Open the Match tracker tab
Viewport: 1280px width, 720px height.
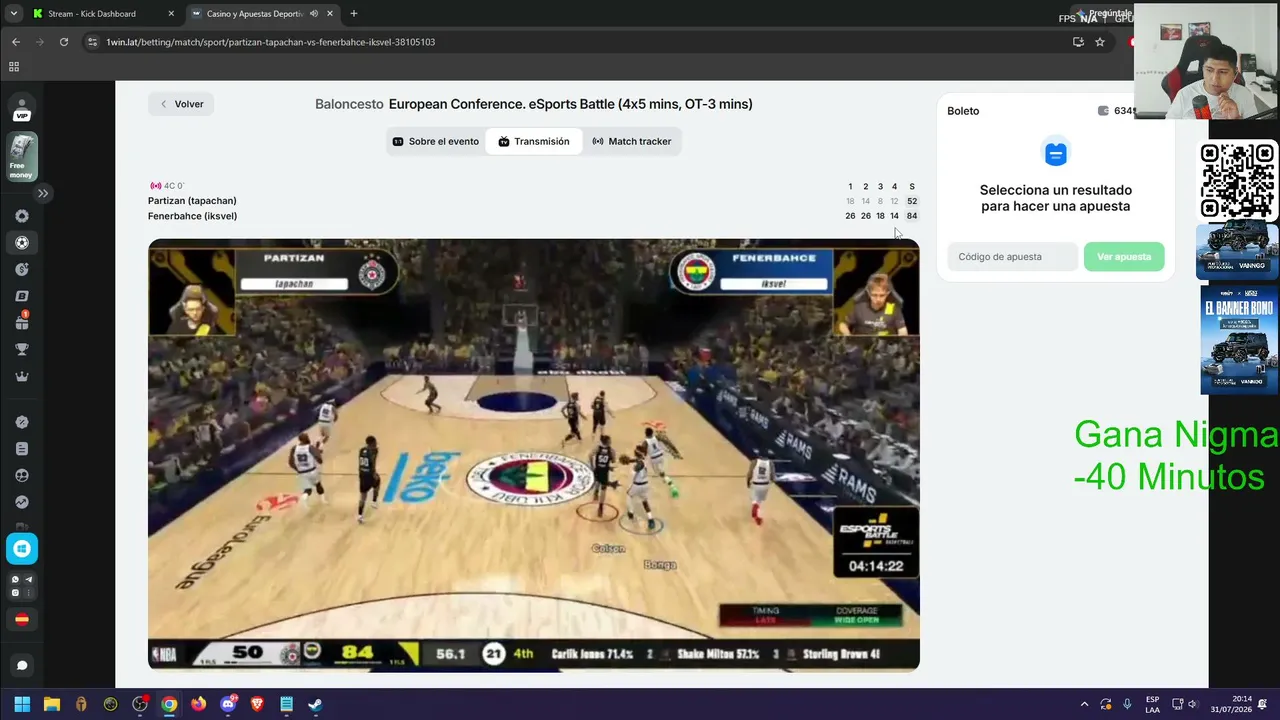(631, 142)
